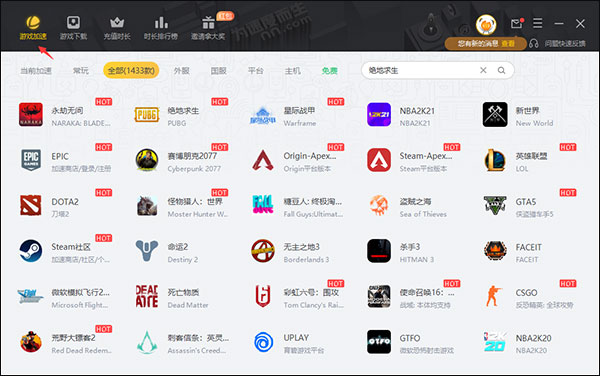Click the 盗贼之海 title text

click(x=416, y=202)
